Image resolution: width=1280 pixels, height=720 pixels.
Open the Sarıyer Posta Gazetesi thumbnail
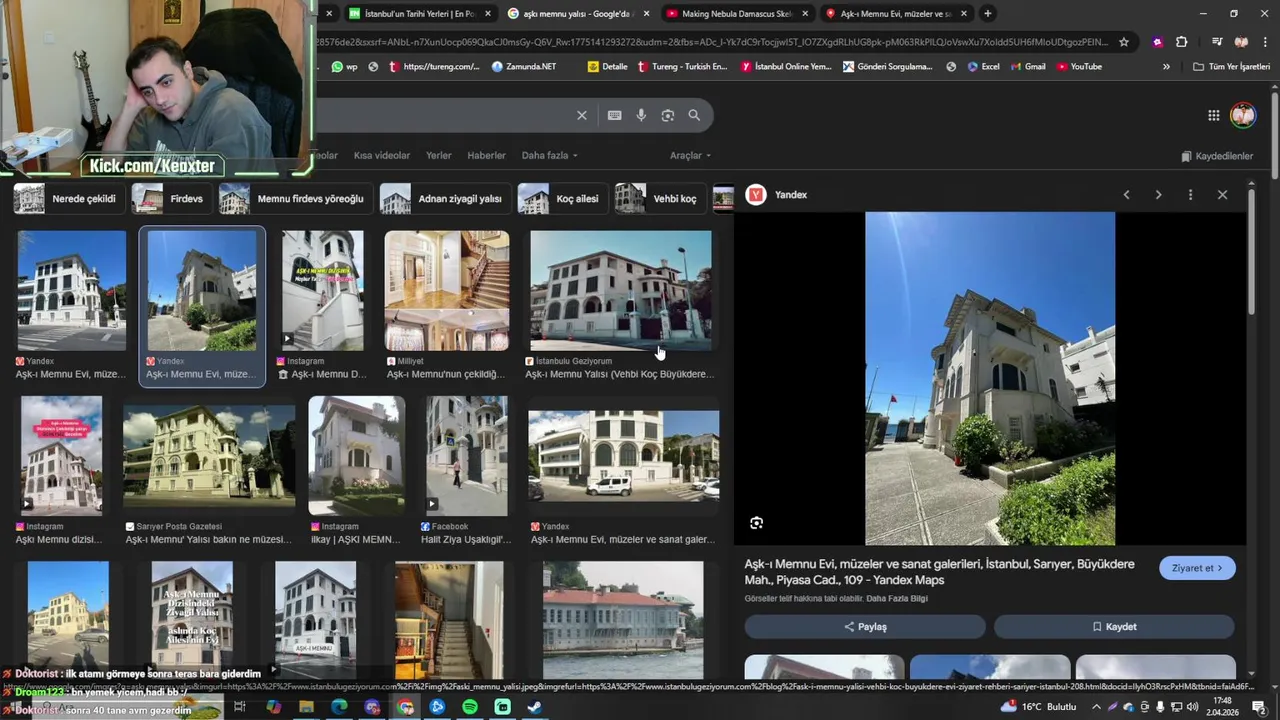pos(208,456)
